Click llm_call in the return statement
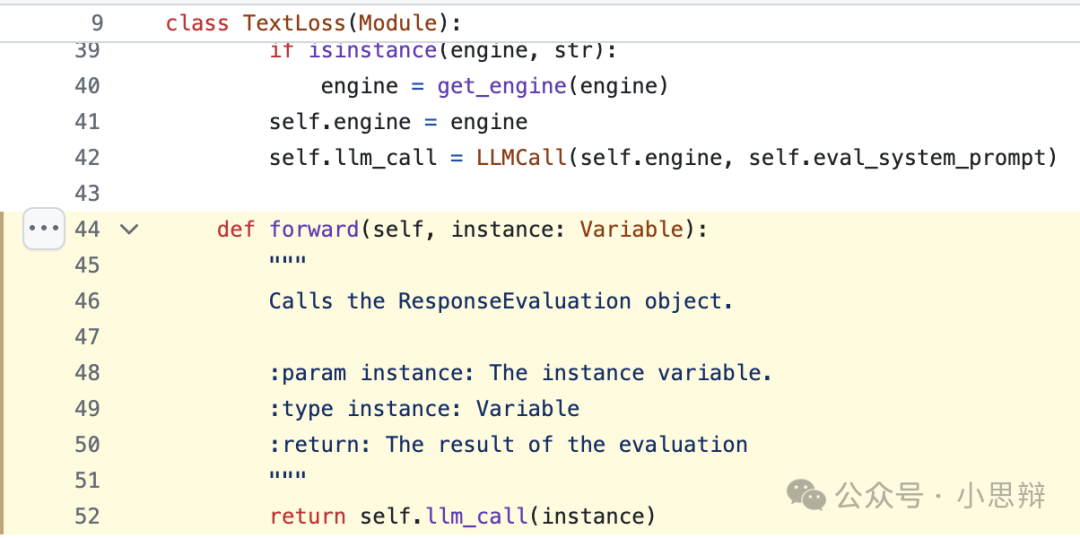 (x=477, y=516)
